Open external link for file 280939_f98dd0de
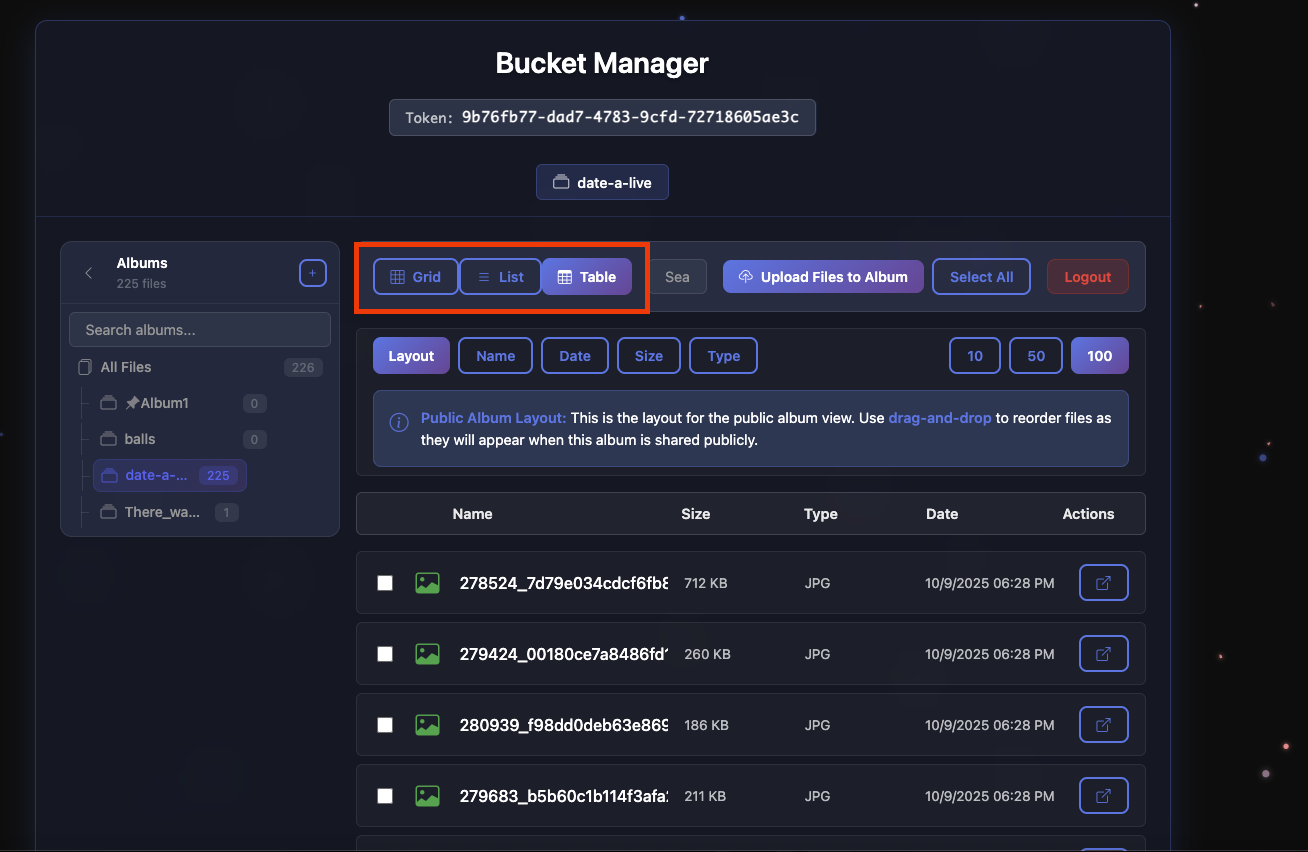This screenshot has width=1308, height=852. click(x=1103, y=725)
